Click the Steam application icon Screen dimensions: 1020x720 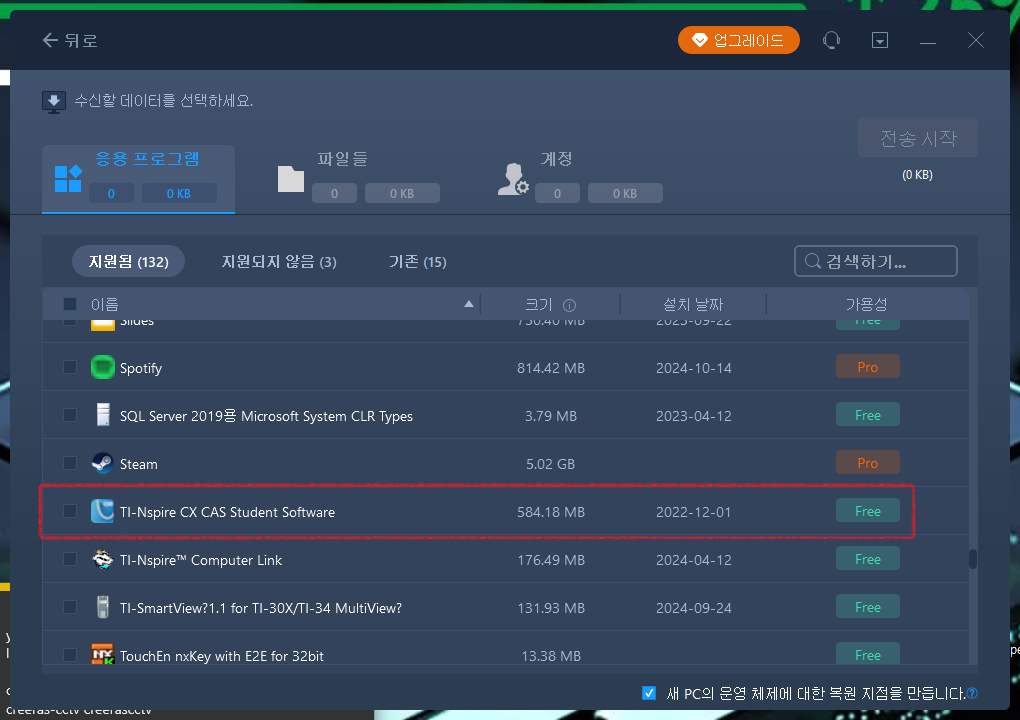pyautogui.click(x=102, y=462)
